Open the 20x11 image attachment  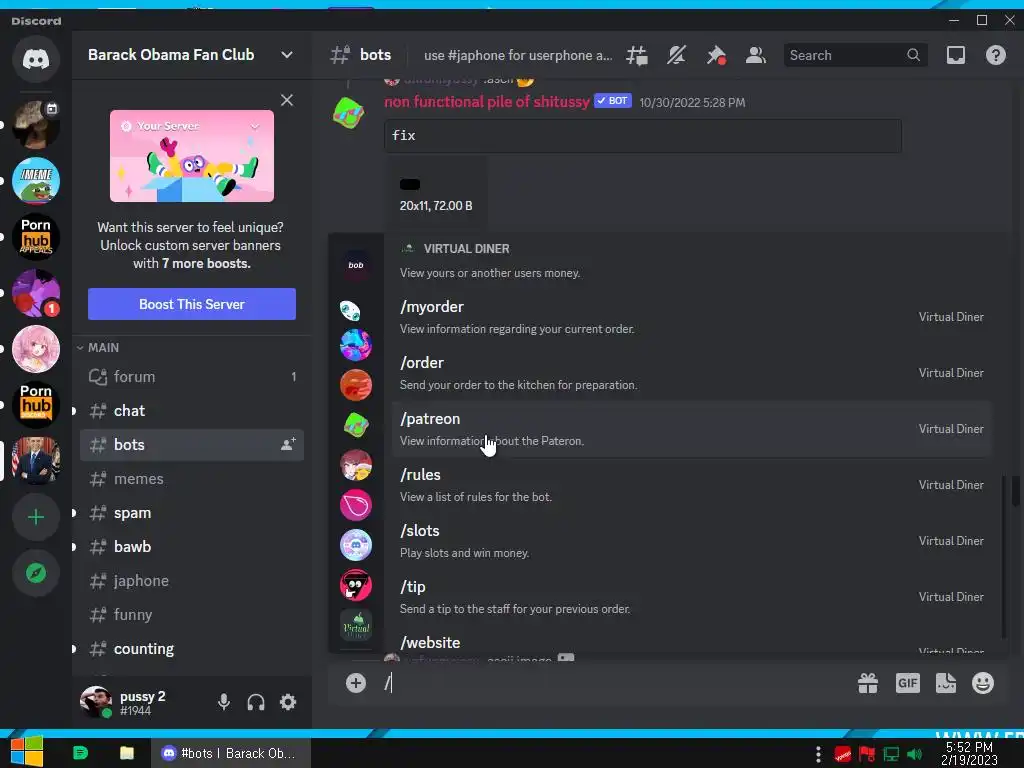(x=410, y=185)
